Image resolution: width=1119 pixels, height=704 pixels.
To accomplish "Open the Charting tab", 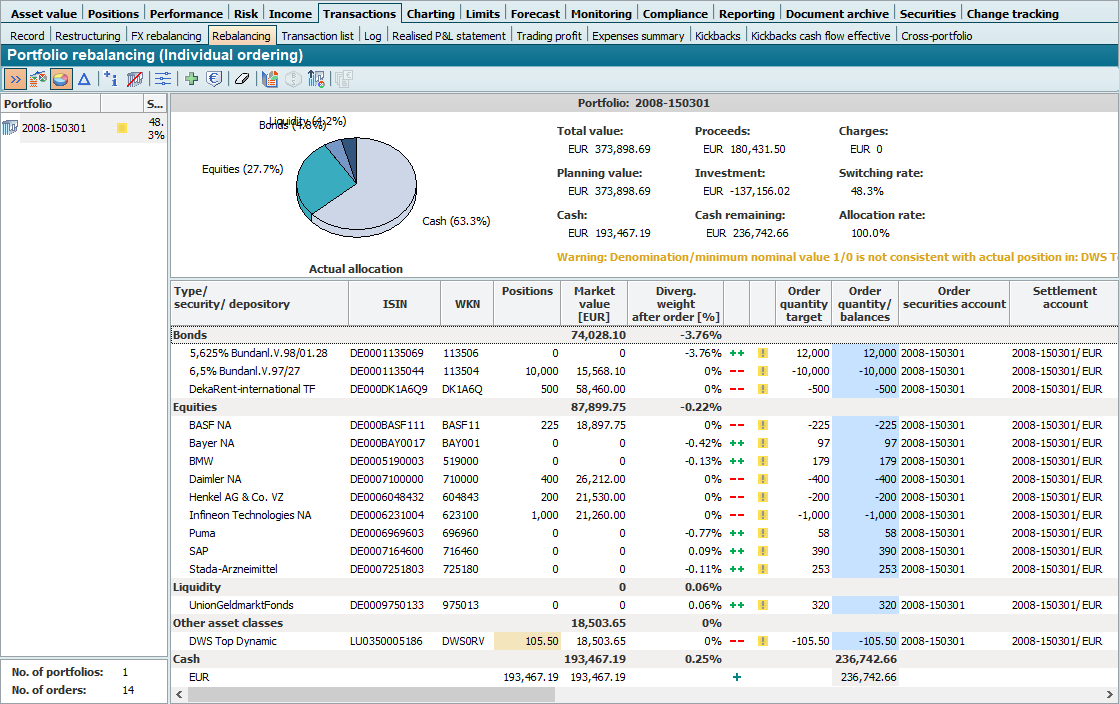I will [430, 14].
